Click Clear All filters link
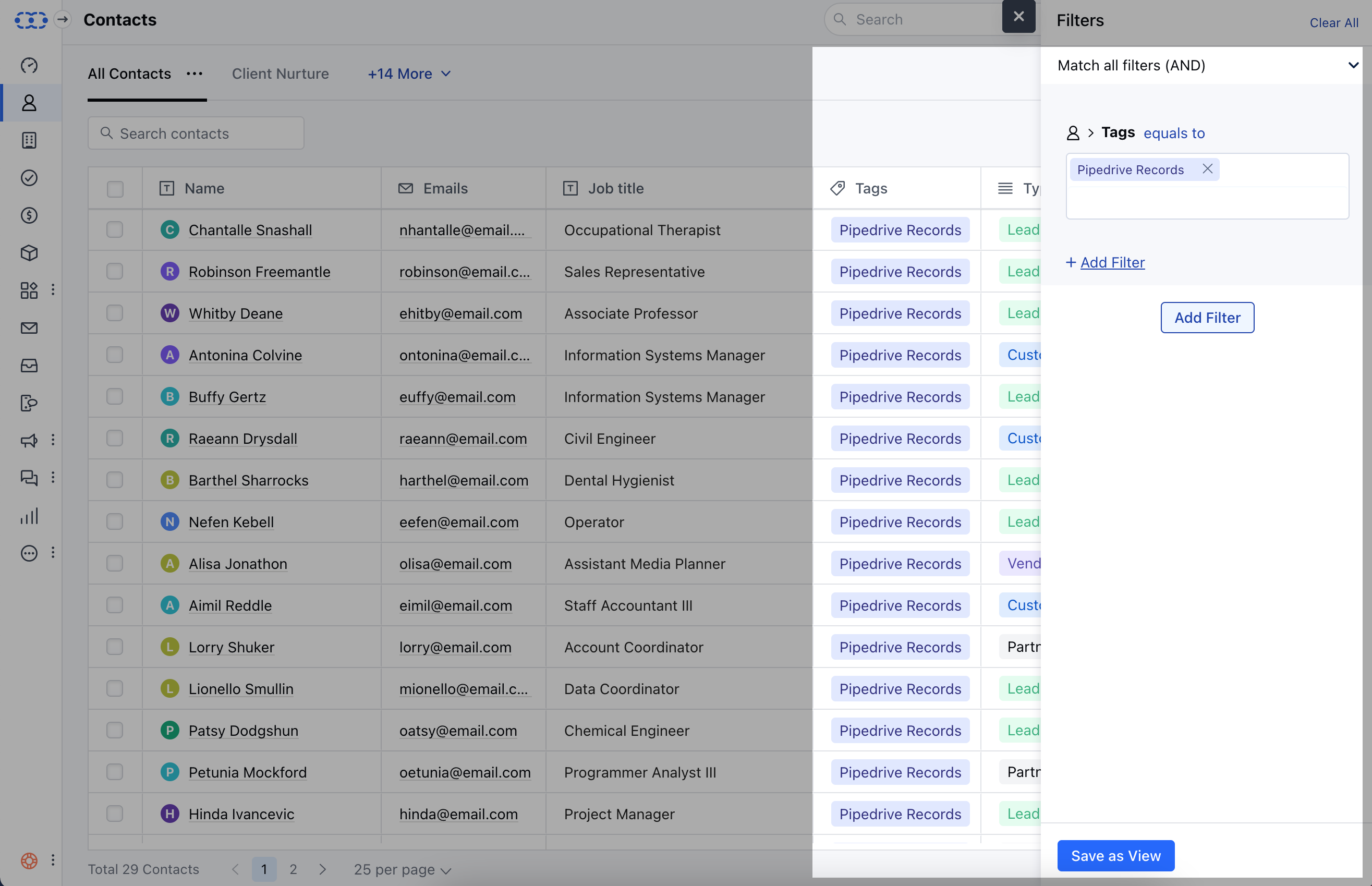 1333,22
